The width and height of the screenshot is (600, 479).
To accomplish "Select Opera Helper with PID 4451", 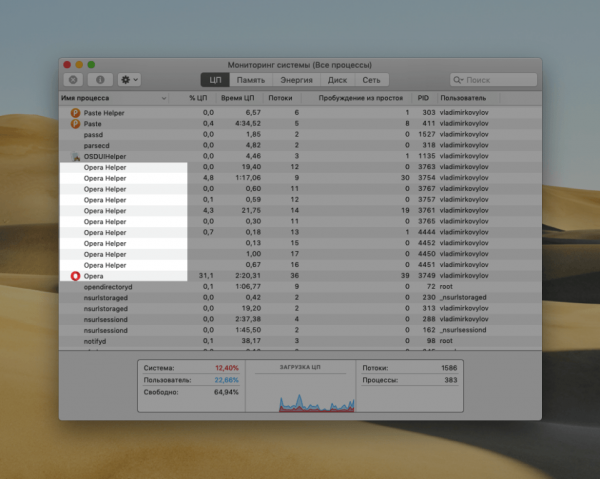I will (300, 265).
